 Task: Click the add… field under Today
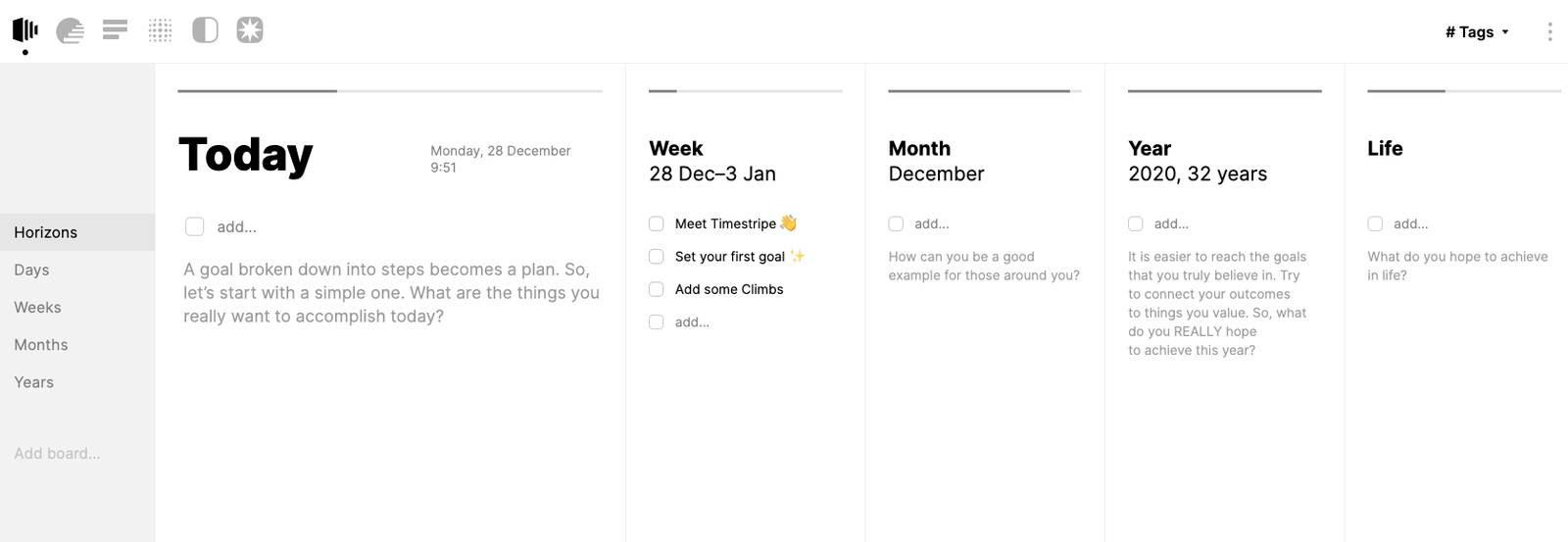click(x=236, y=227)
